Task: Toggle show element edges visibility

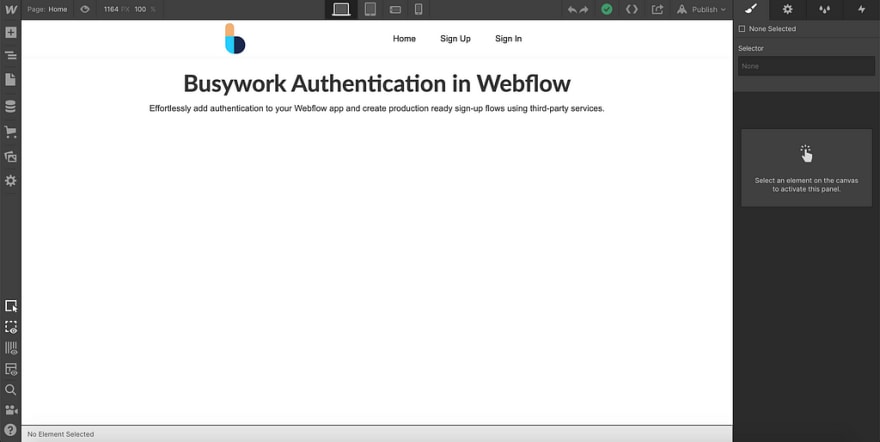Action: tap(11, 327)
